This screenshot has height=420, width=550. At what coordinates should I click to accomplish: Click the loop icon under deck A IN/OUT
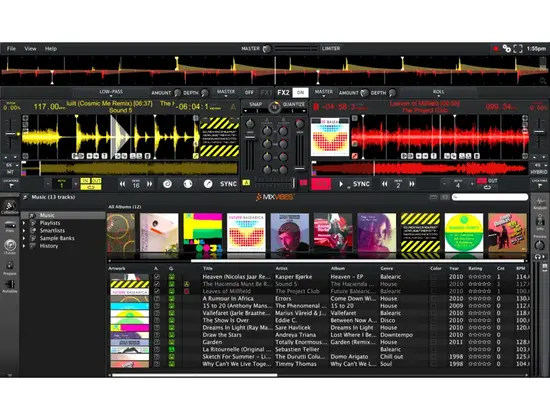pos(91,187)
